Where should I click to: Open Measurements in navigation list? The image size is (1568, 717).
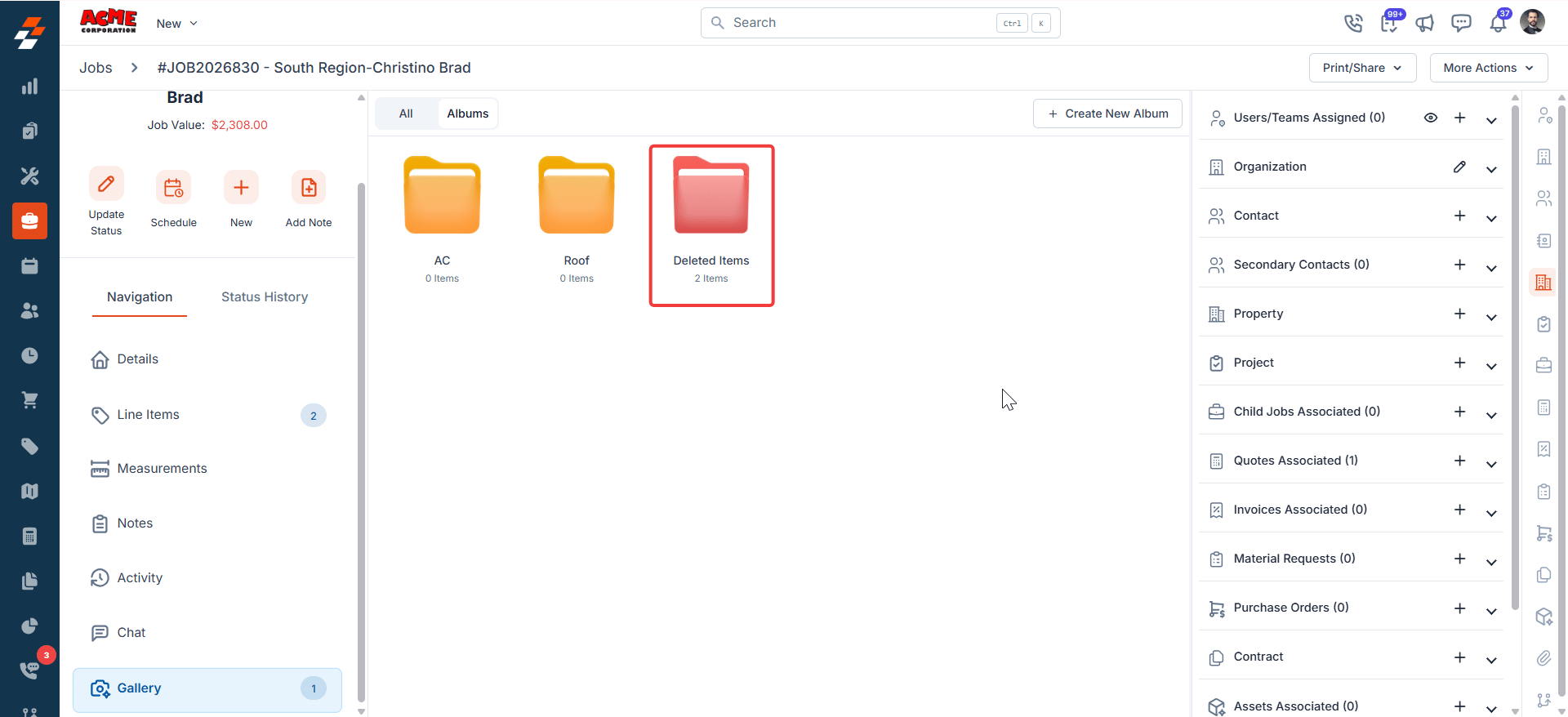point(207,469)
